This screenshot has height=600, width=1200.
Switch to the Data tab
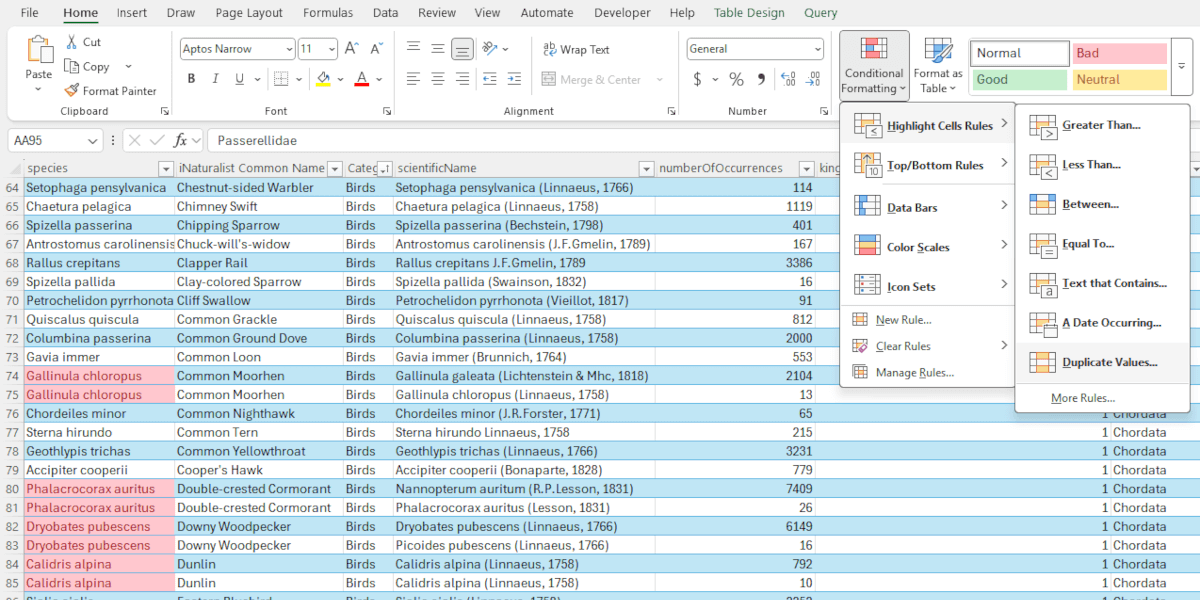385,13
